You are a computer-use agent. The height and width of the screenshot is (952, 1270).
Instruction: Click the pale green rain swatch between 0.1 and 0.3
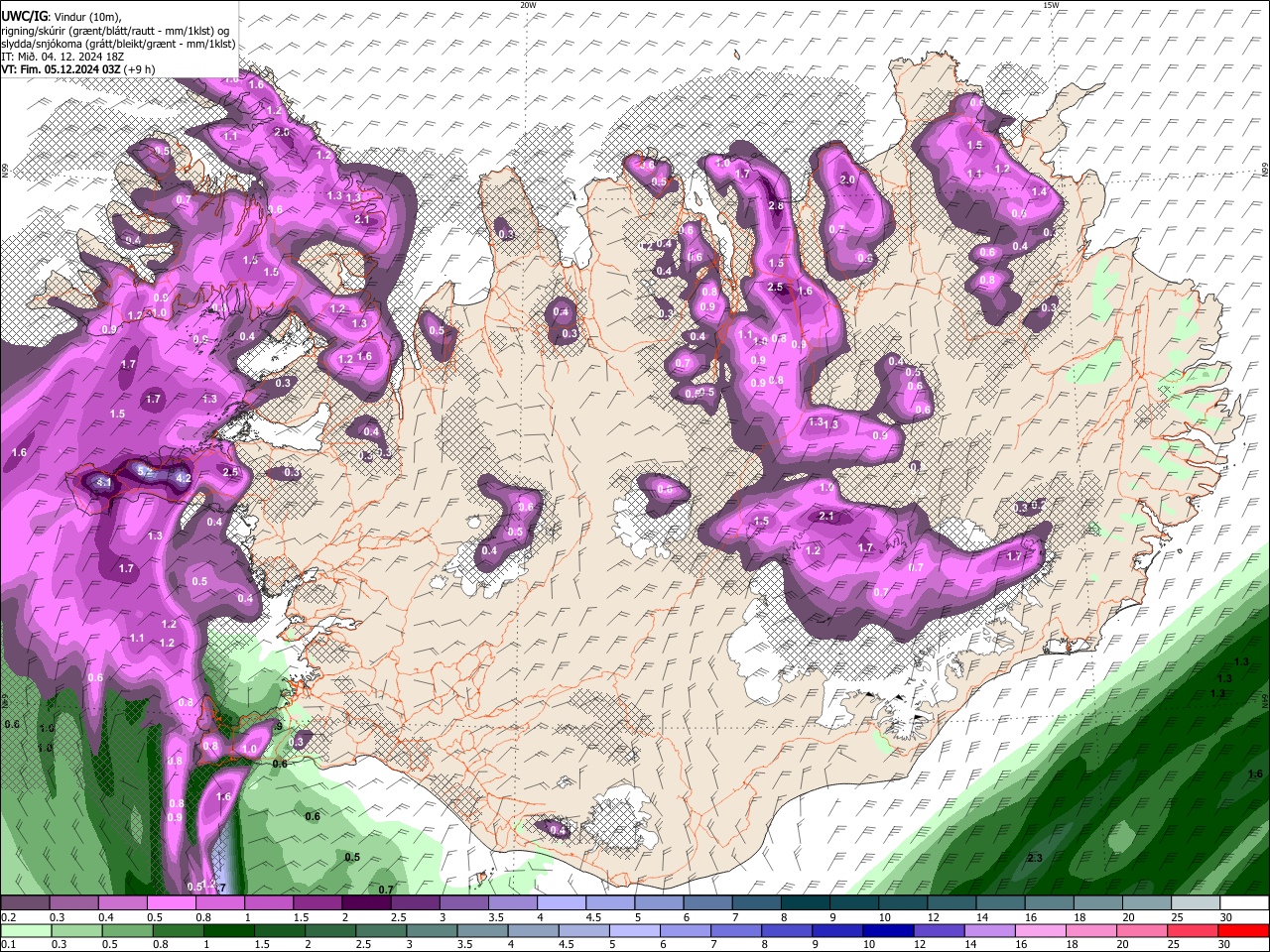coord(25,930)
